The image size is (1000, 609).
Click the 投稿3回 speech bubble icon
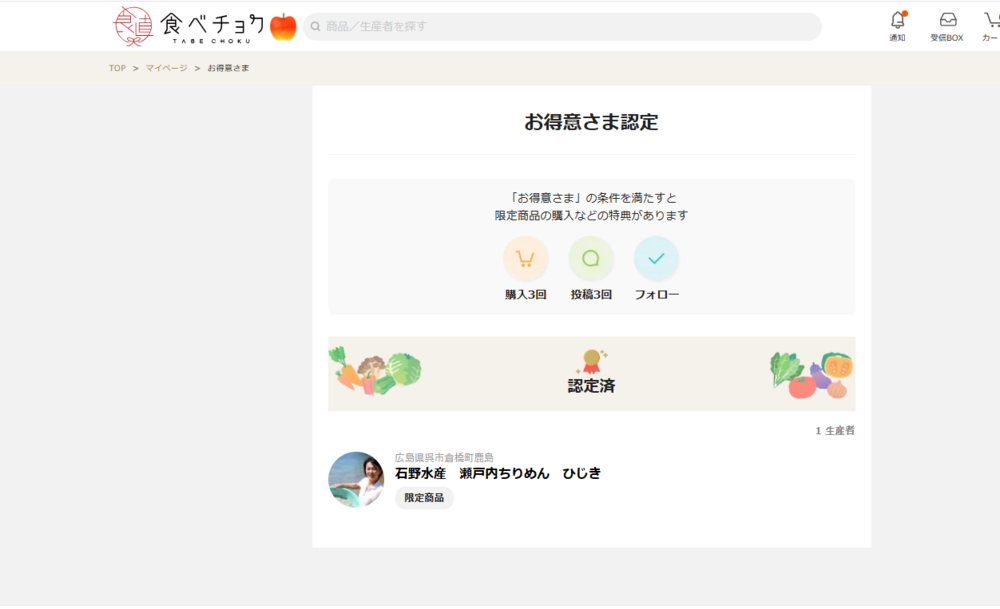tap(591, 259)
